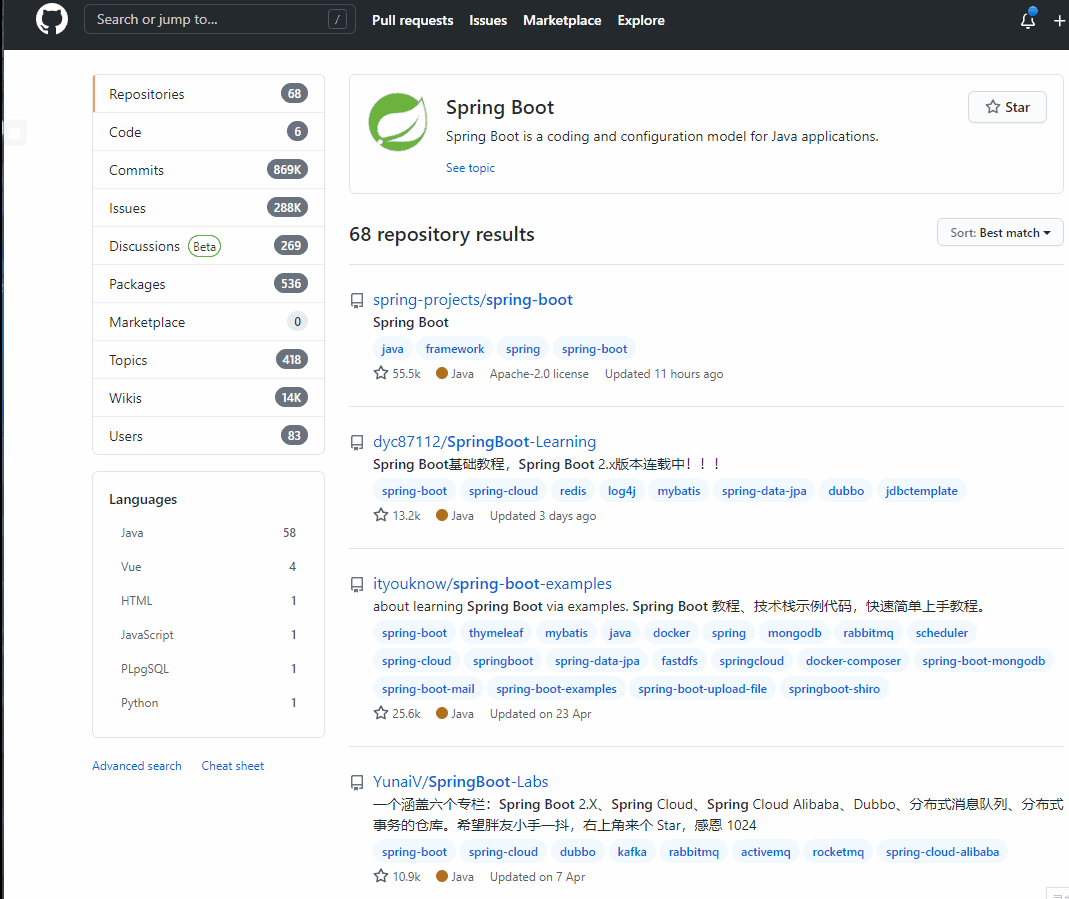Screen dimensions: 1069x899
Task: Open Issues in the top navigation
Action: (x=488, y=20)
